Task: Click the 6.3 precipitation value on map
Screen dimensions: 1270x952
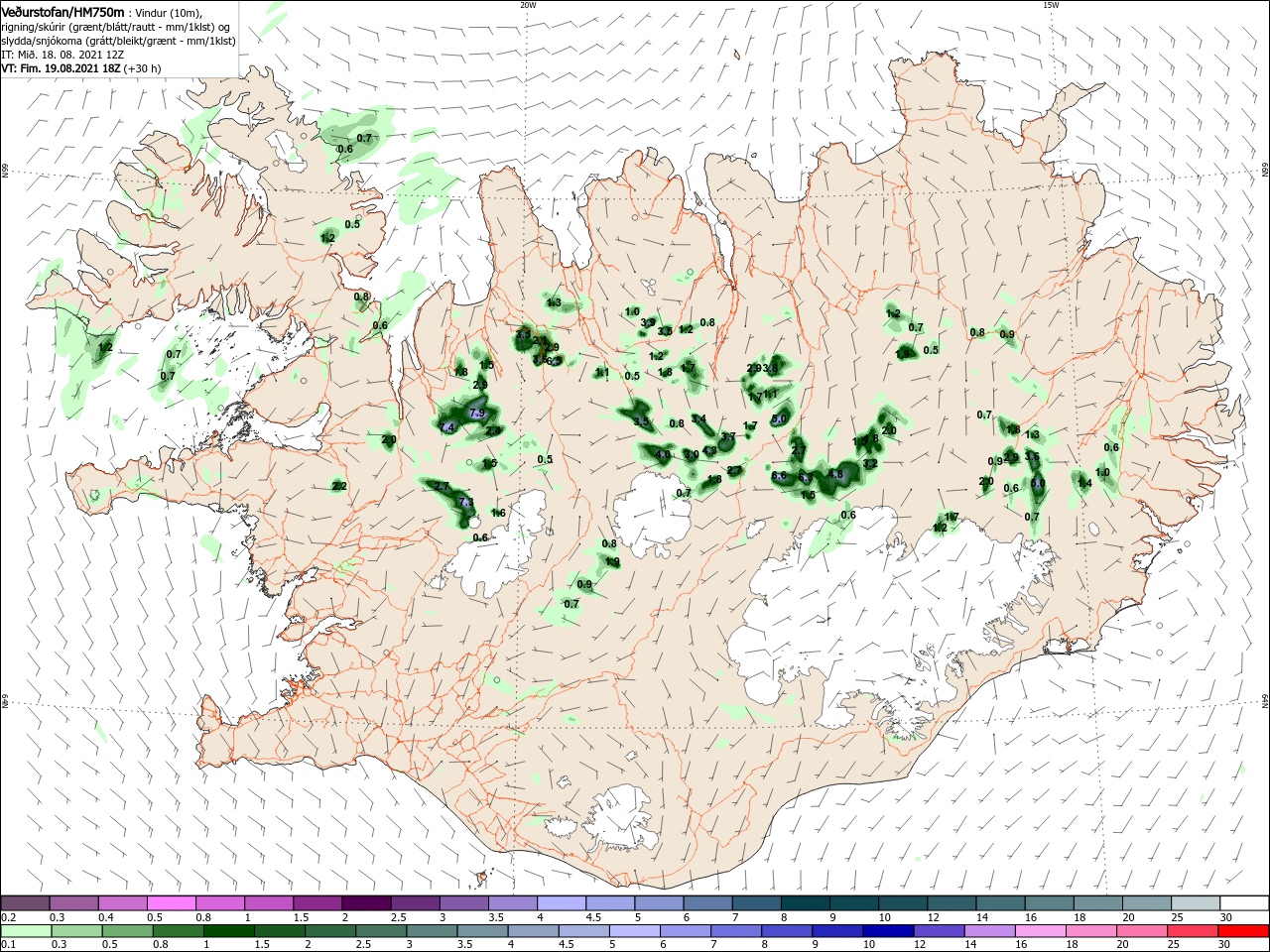Action: [x=805, y=477]
